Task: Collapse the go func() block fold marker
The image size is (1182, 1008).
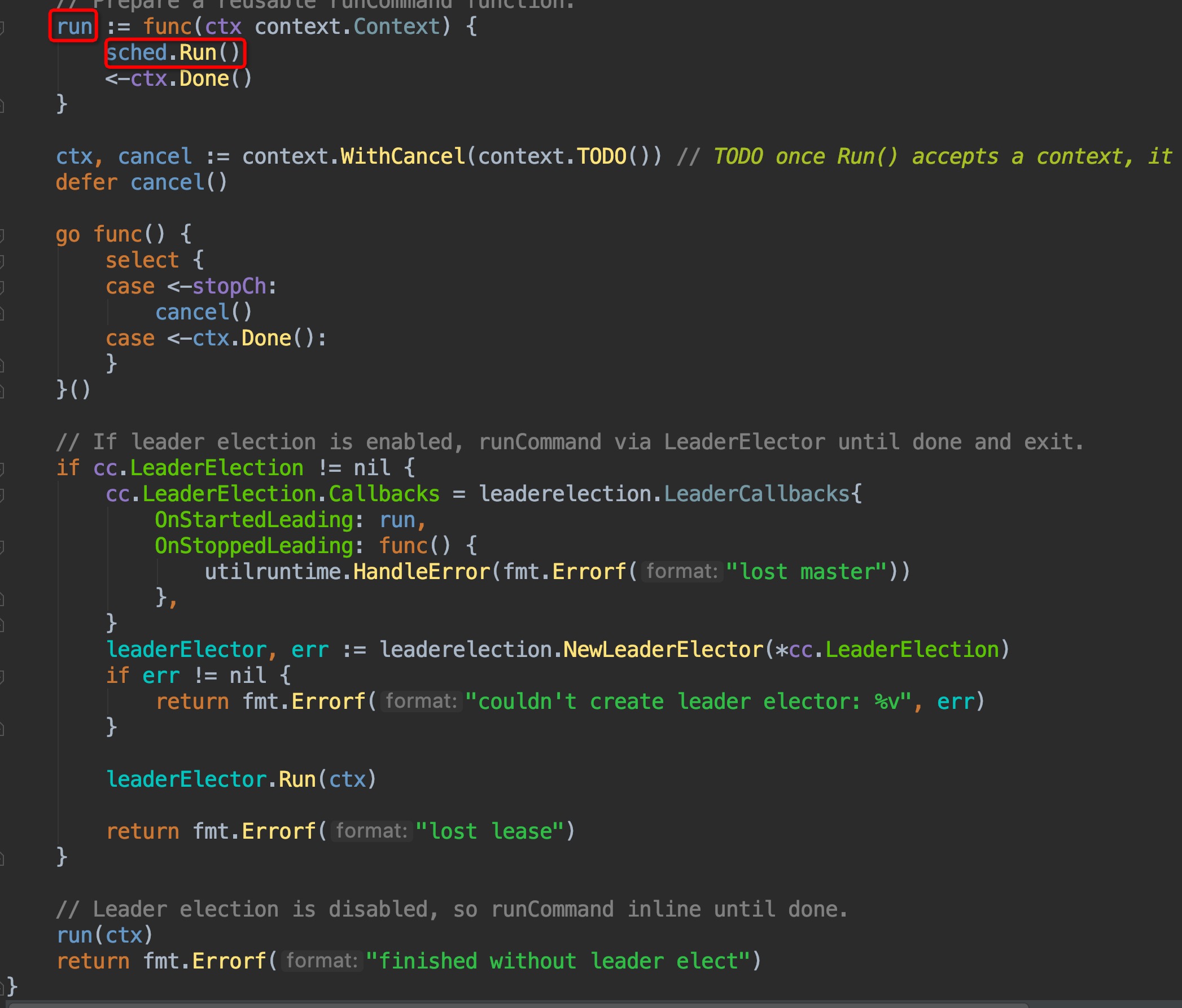Action: click(2, 234)
